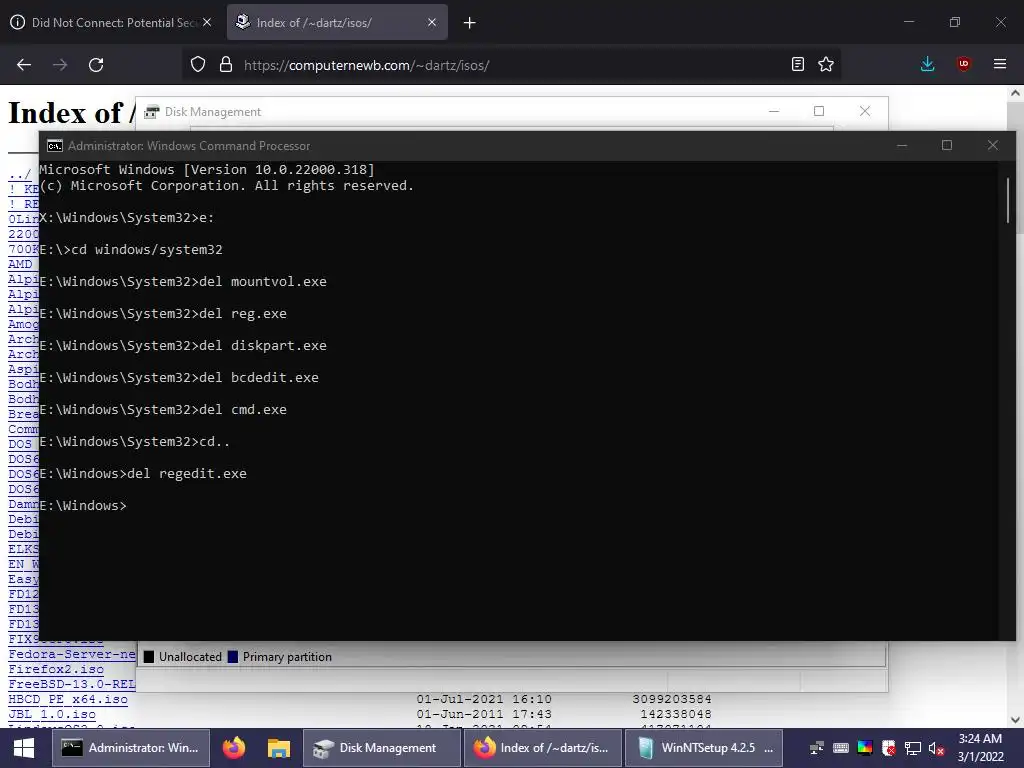This screenshot has width=1024, height=768.
Task: Click the Firefox page scroll-up arrow
Action: [x=1015, y=93]
